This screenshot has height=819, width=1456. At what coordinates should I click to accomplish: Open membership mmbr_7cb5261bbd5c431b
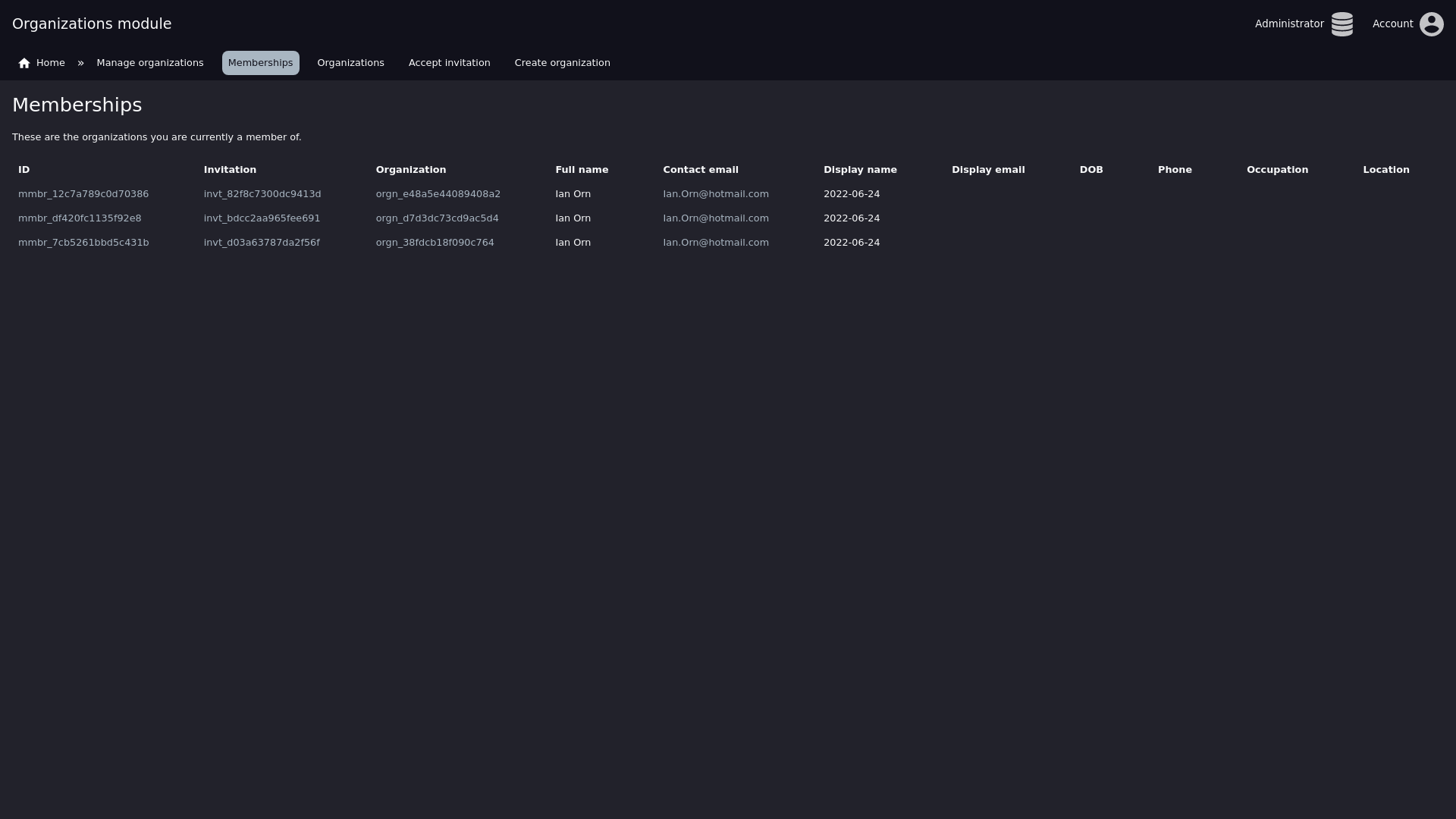click(x=83, y=243)
